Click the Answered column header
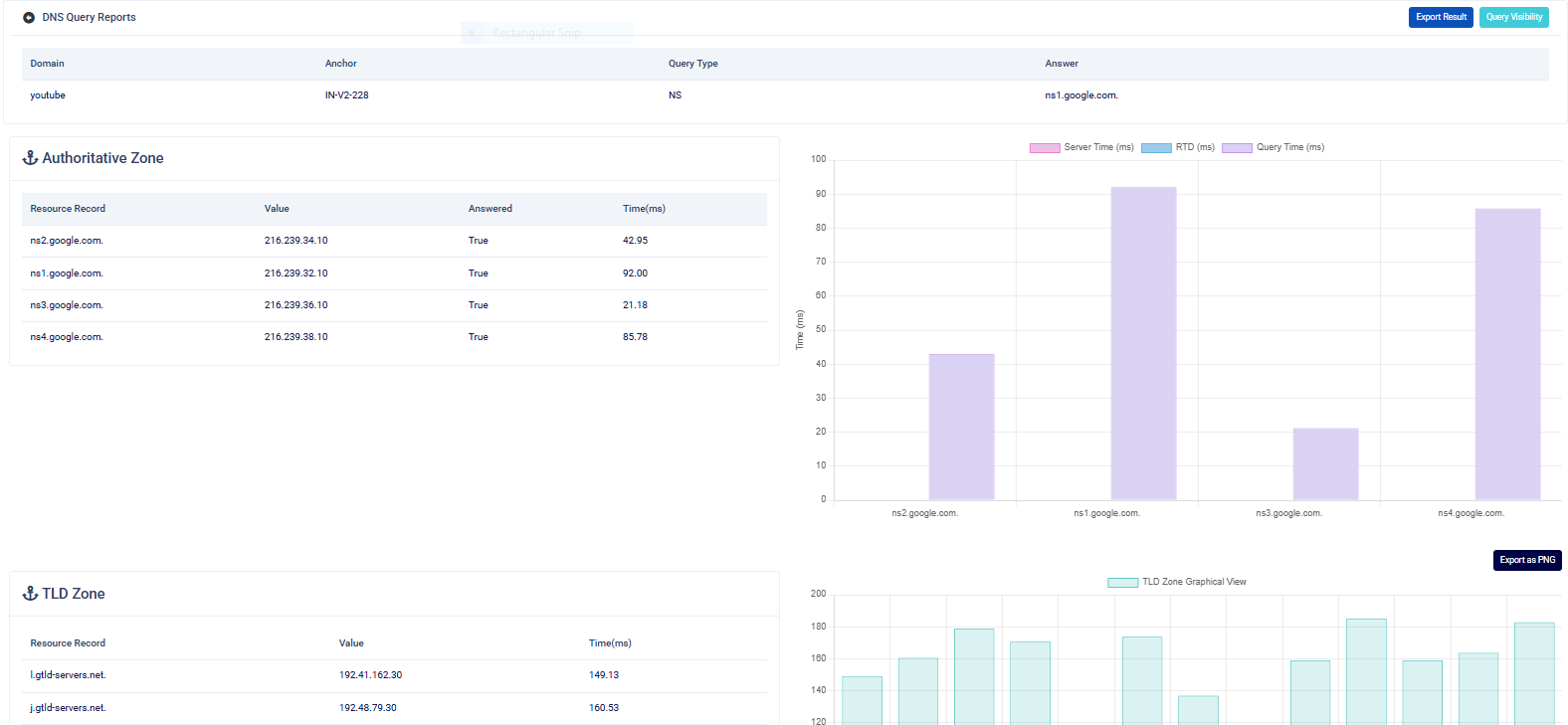 490,209
